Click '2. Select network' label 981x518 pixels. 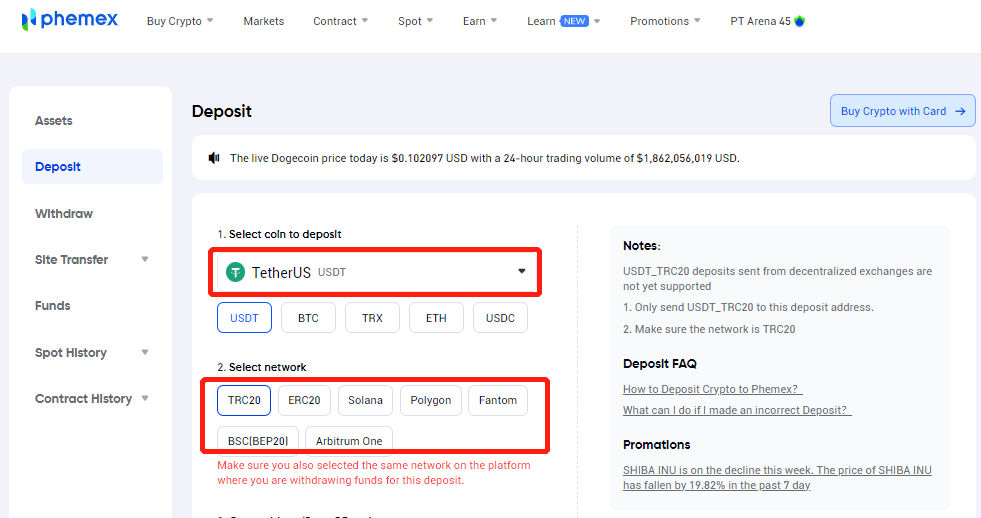(x=262, y=367)
